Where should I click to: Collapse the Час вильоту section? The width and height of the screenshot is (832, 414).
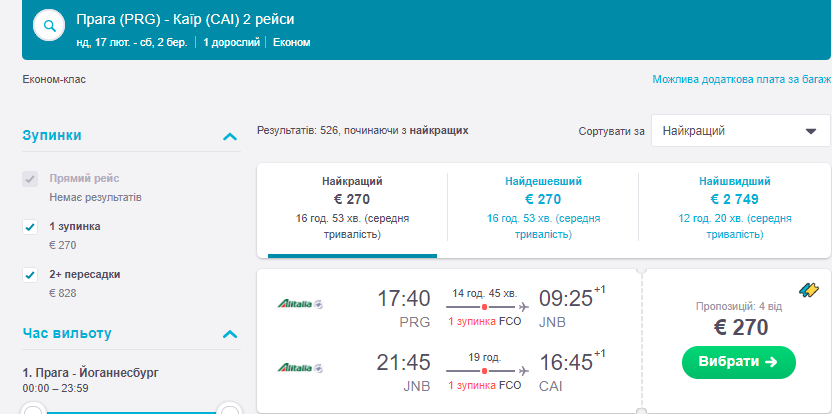coord(230,334)
